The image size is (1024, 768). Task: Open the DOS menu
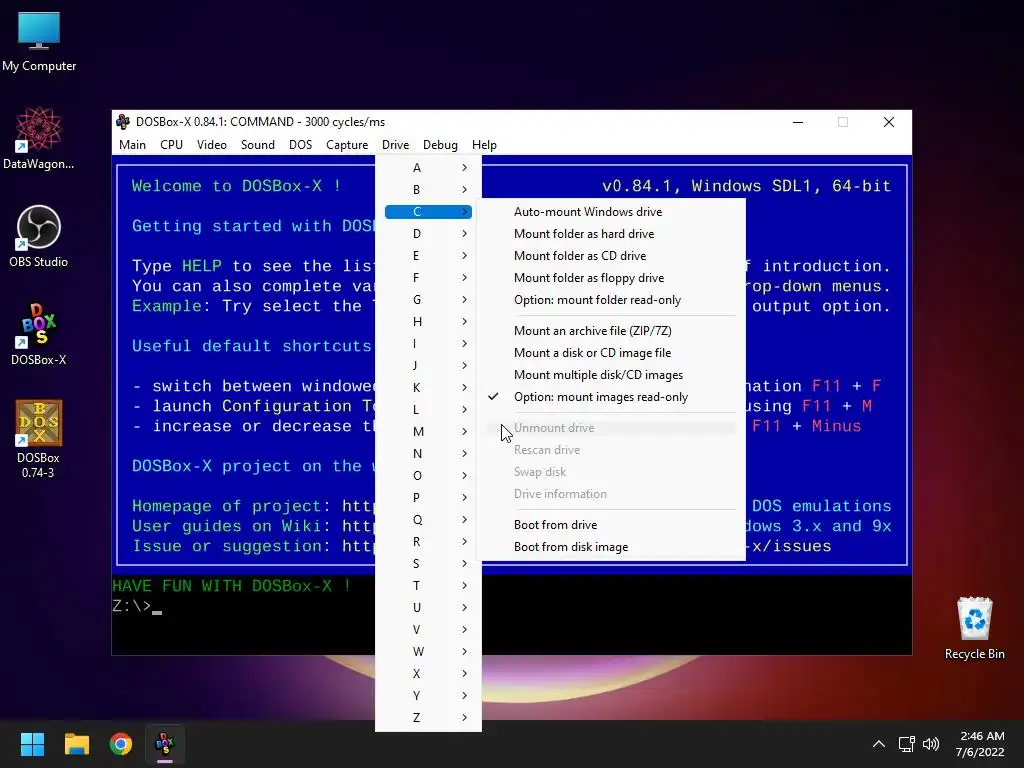click(x=300, y=145)
